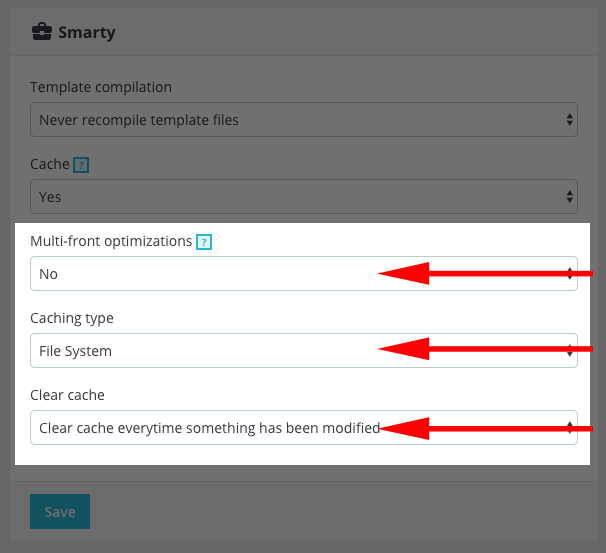This screenshot has height=553, width=606.
Task: Click the Clear cache label
Action: (x=67, y=395)
